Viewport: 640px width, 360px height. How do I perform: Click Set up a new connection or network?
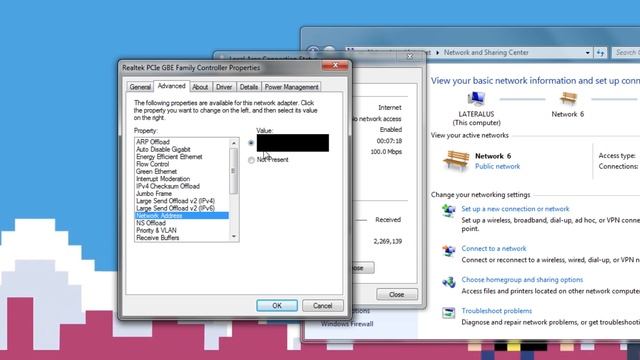(x=515, y=209)
